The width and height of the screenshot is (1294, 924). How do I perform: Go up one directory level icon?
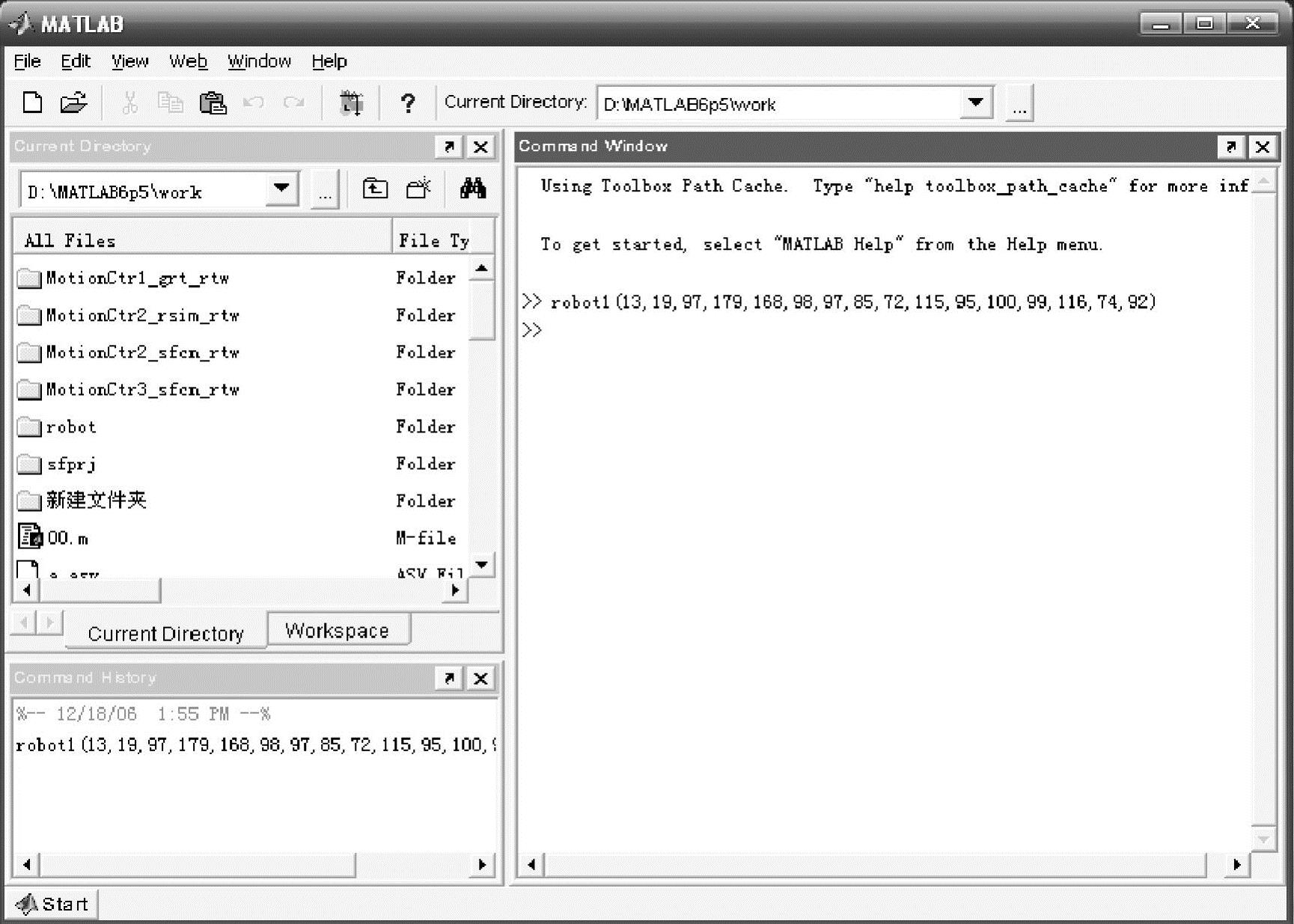(x=375, y=189)
